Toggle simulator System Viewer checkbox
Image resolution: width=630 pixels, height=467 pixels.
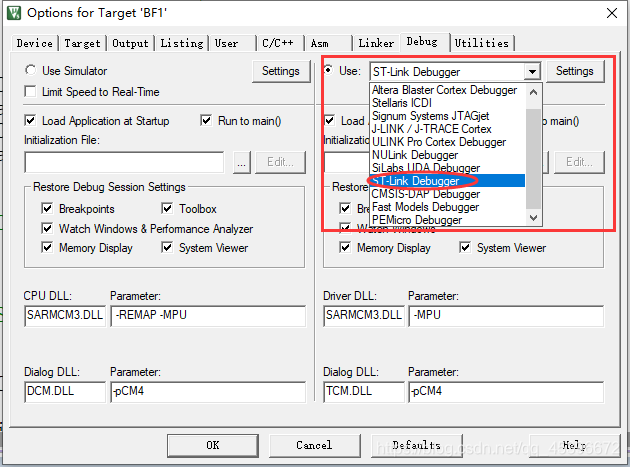[x=167, y=247]
